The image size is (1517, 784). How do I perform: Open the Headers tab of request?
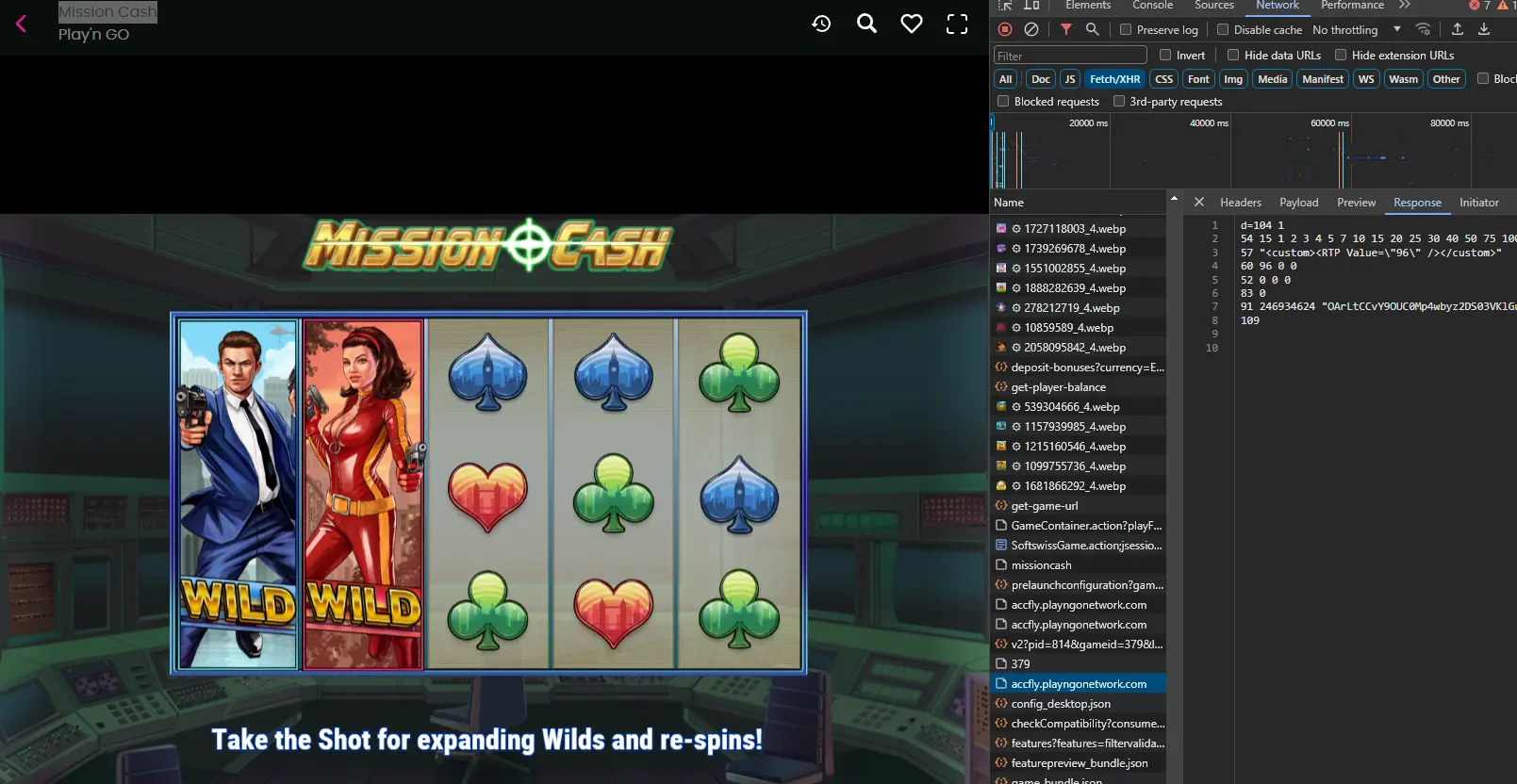click(1241, 203)
